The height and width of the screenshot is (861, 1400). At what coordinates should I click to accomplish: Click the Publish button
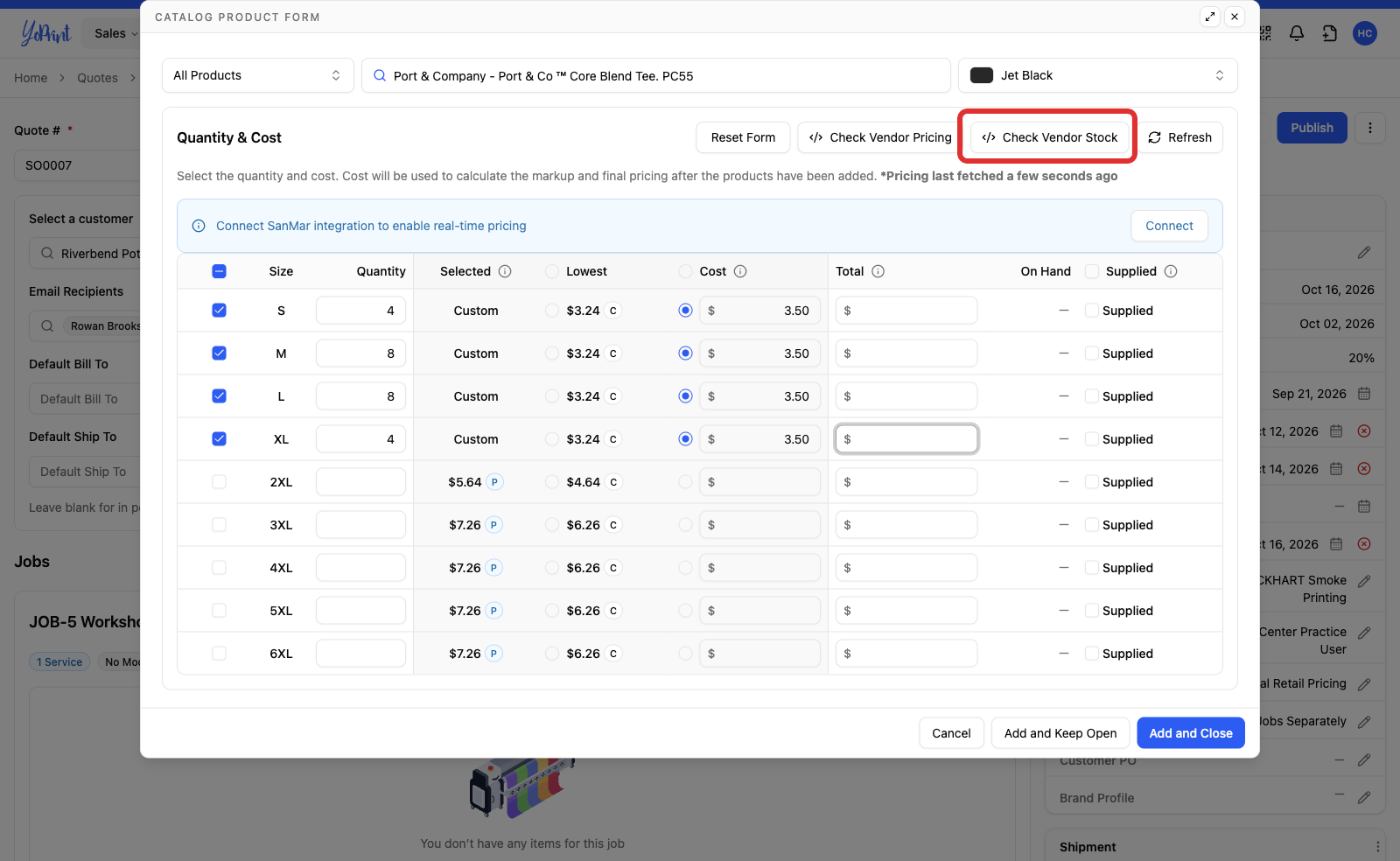tap(1312, 128)
